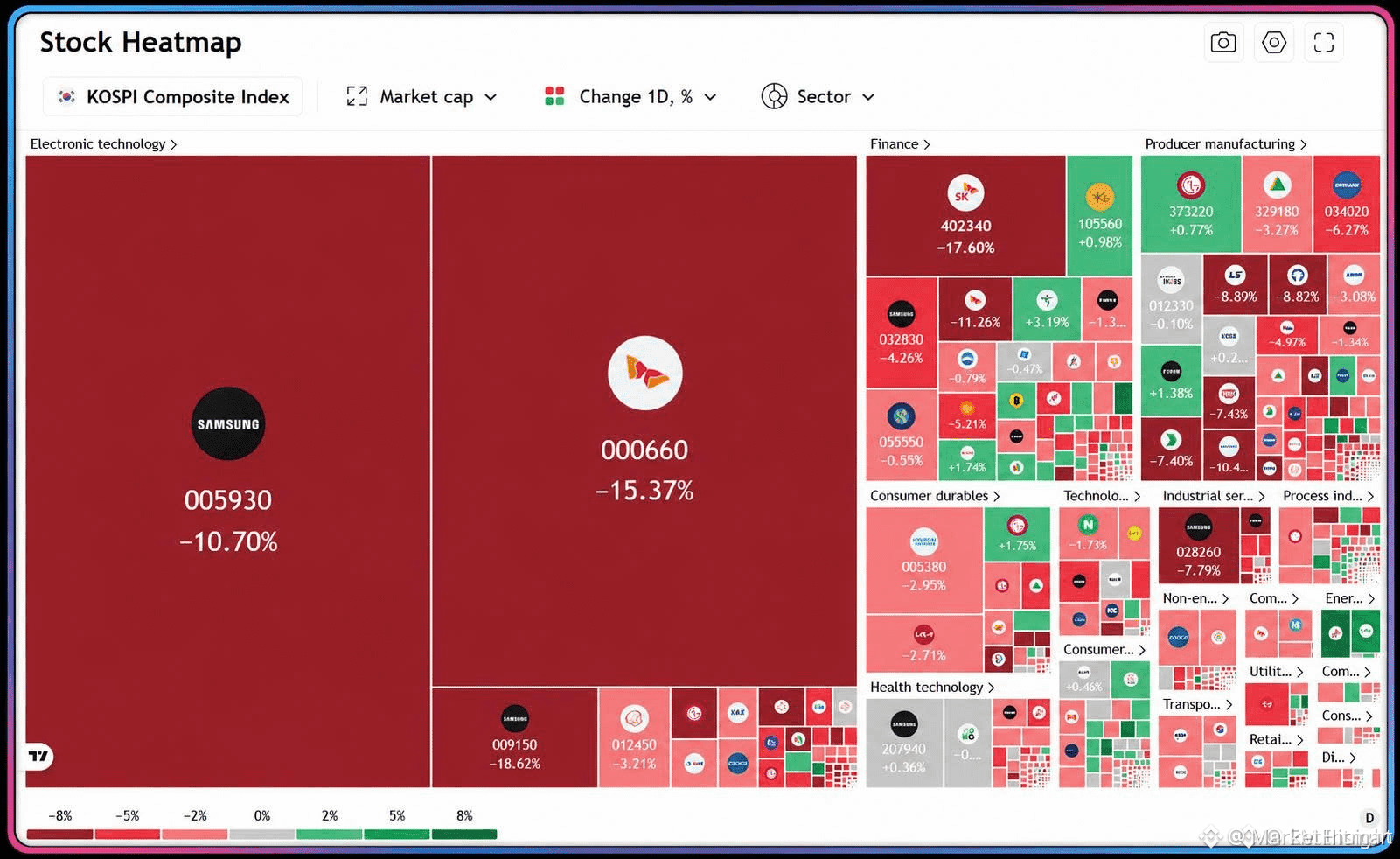Click the logo on the -11.26% tile
The image size is (1400, 859).
pos(975,300)
